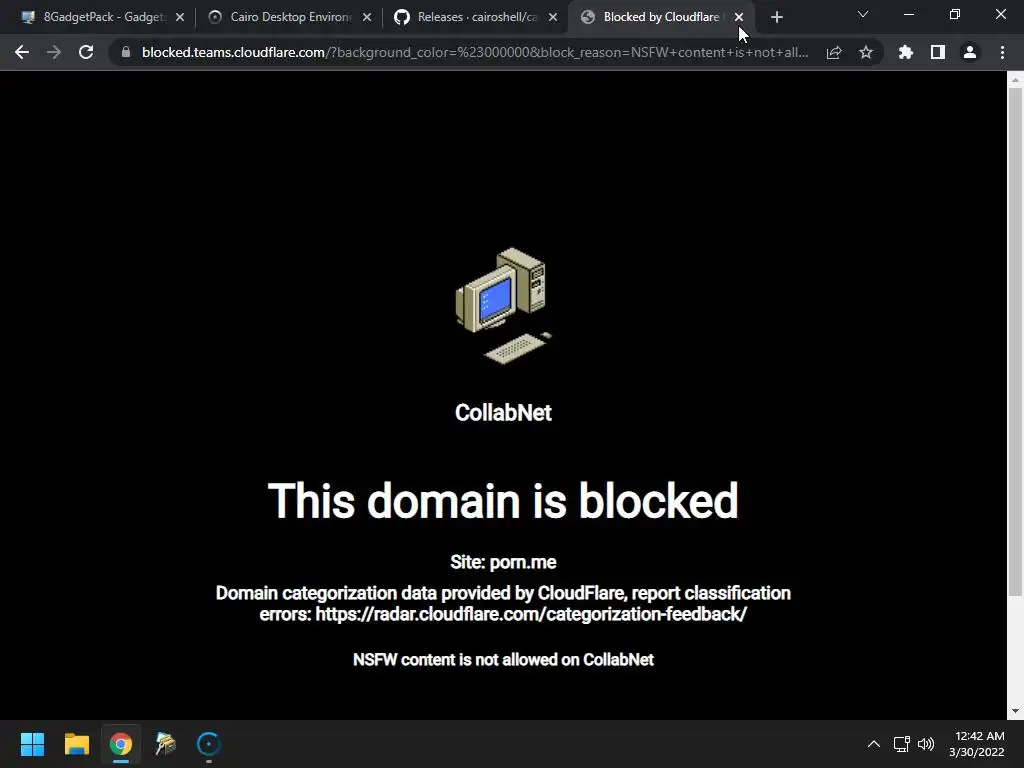Toggle the browser side panel
The height and width of the screenshot is (768, 1024).
point(938,52)
